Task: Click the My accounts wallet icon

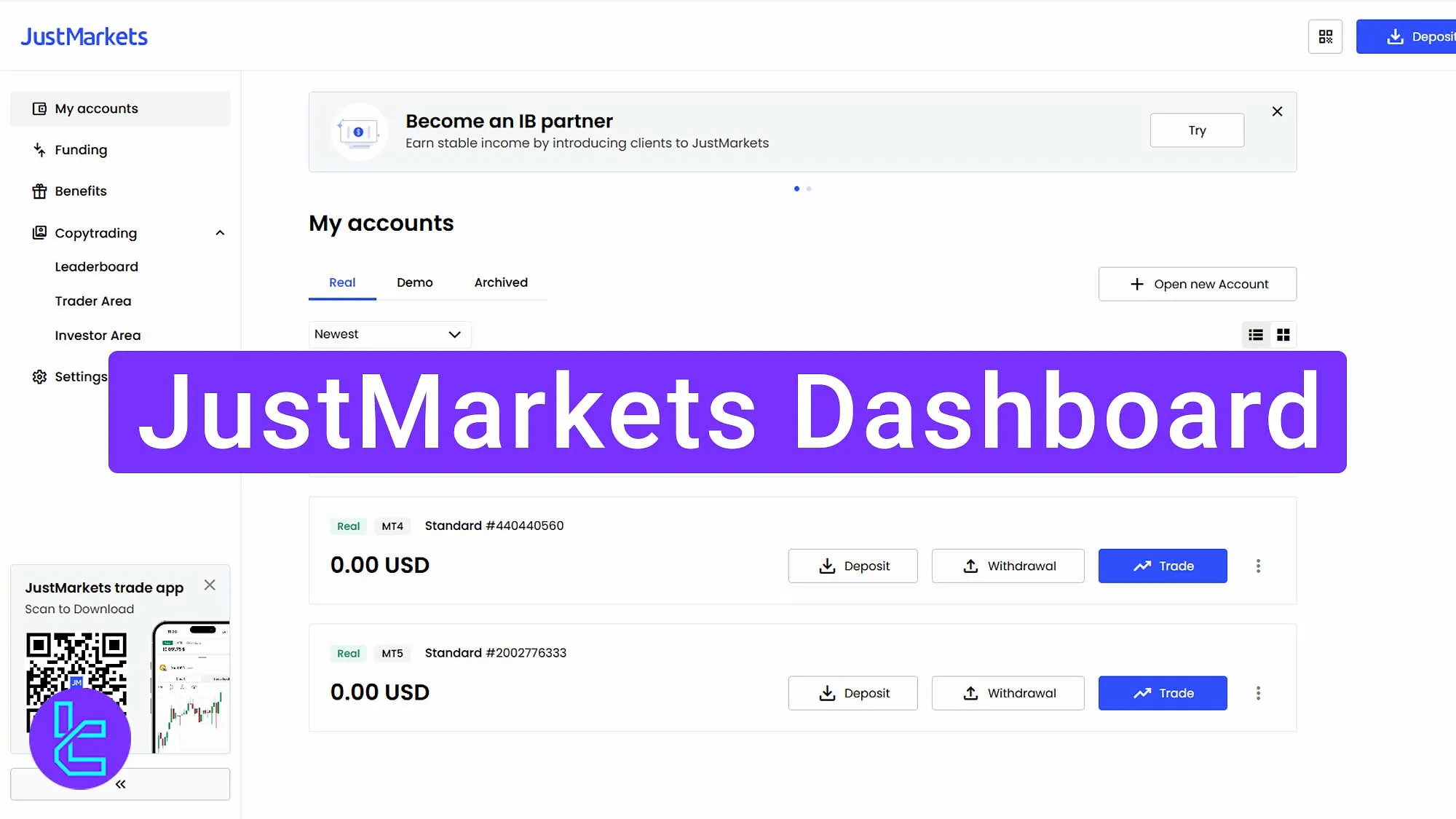Action: (39, 108)
